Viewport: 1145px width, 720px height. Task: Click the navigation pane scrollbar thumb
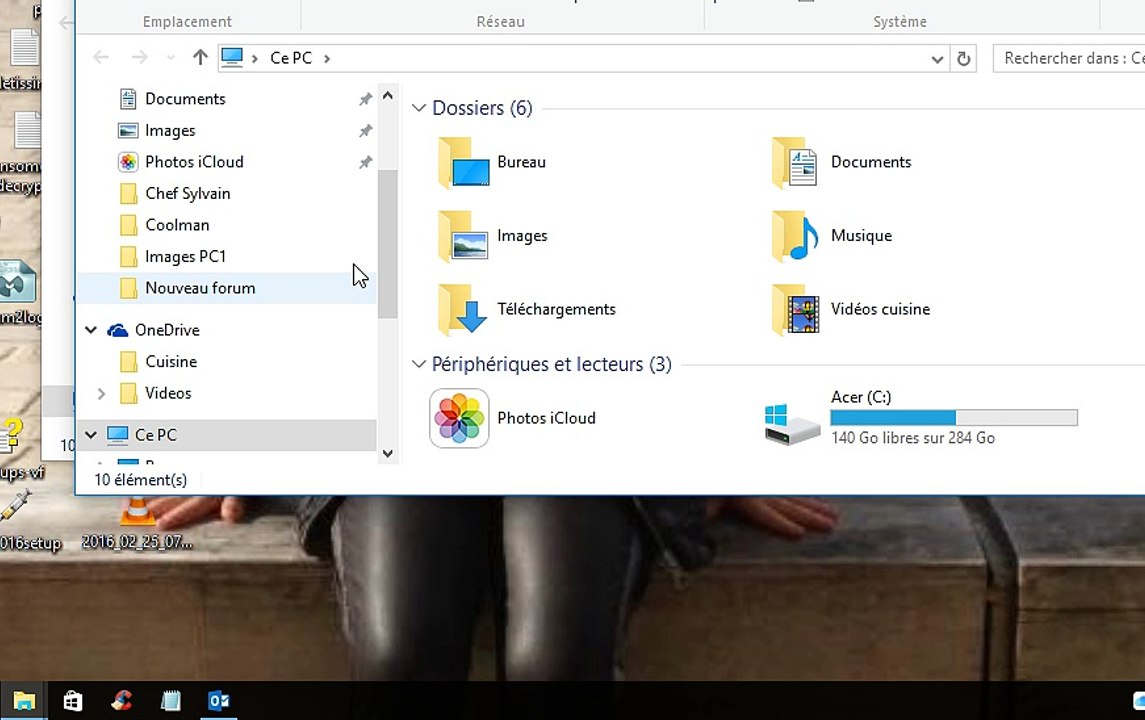coord(388,244)
